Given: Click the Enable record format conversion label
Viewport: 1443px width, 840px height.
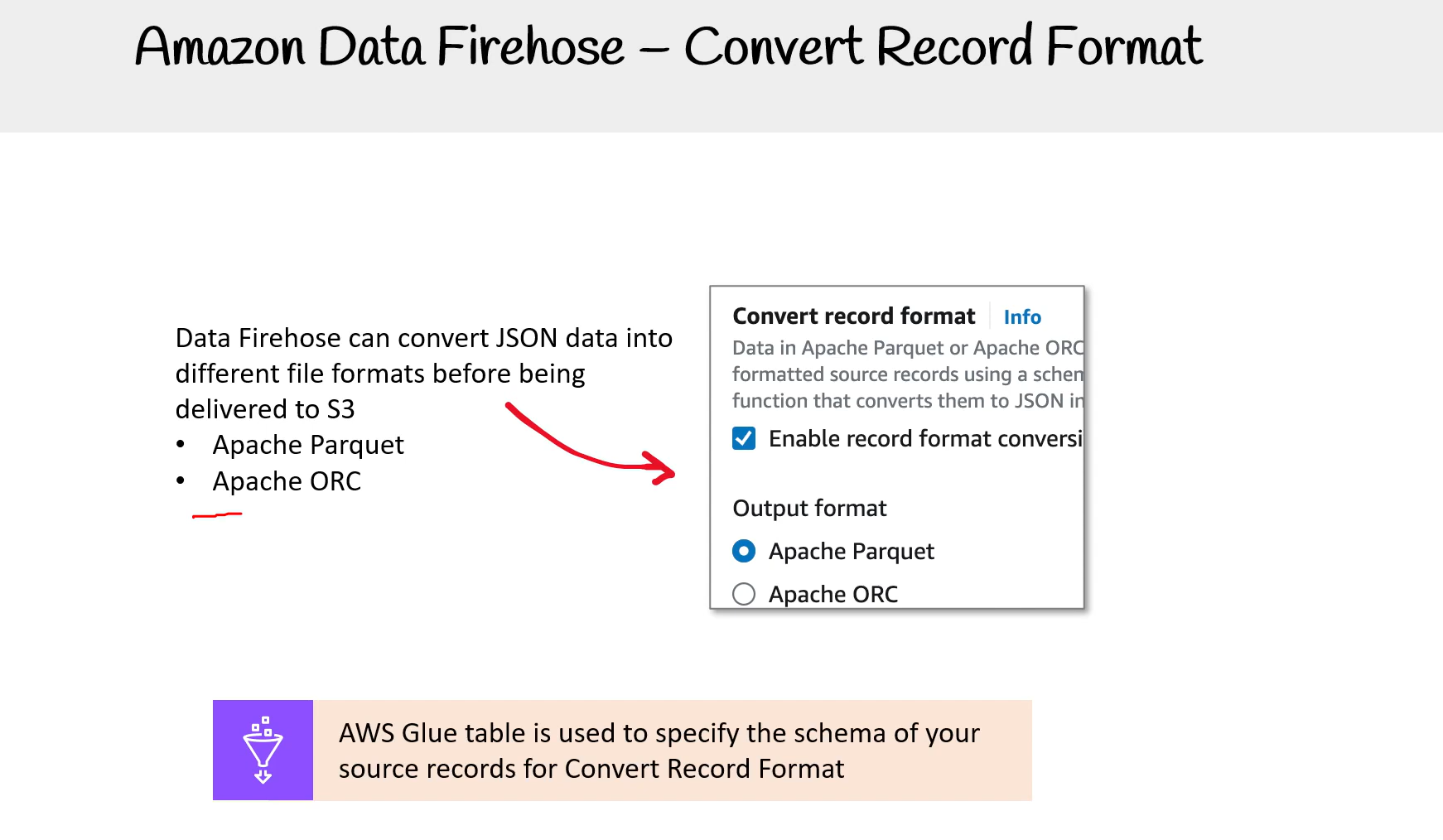Looking at the screenshot, I should pos(925,439).
